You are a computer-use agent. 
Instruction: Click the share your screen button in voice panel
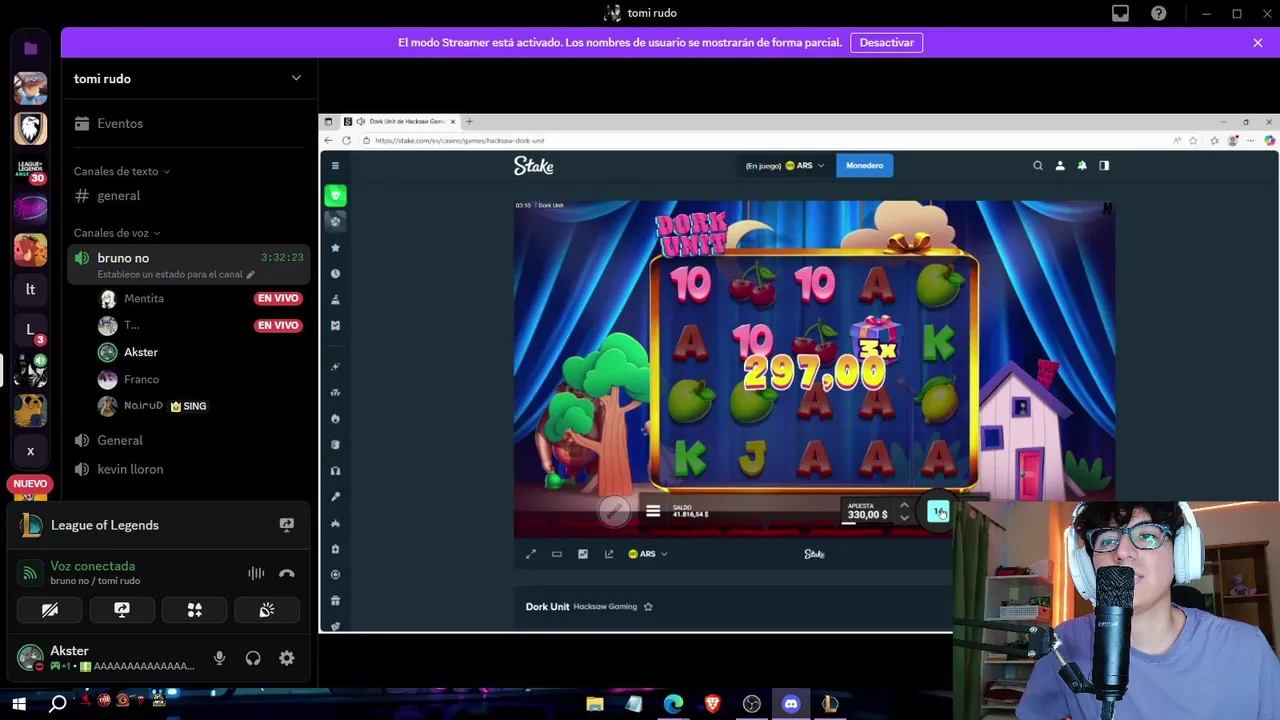coord(122,610)
